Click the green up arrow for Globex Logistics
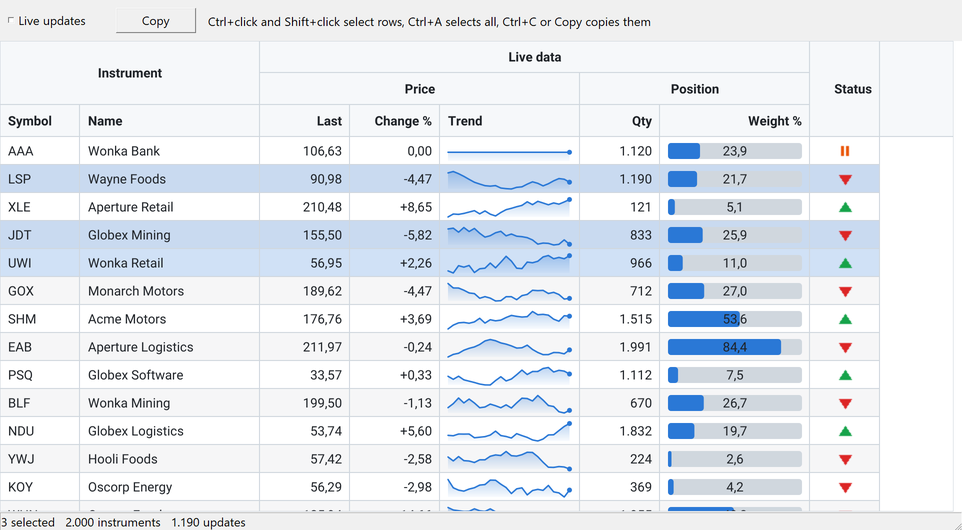This screenshot has width=962, height=530. (x=845, y=431)
